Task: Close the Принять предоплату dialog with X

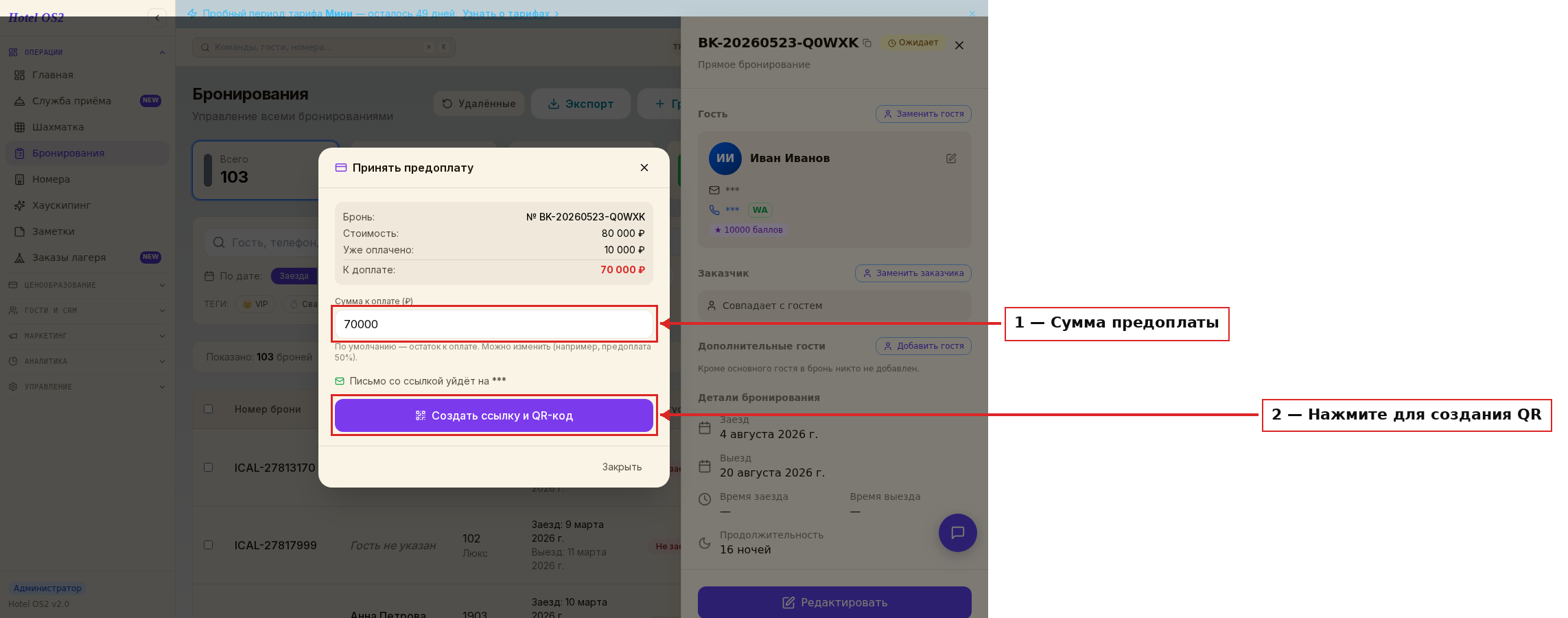Action: 644,168
